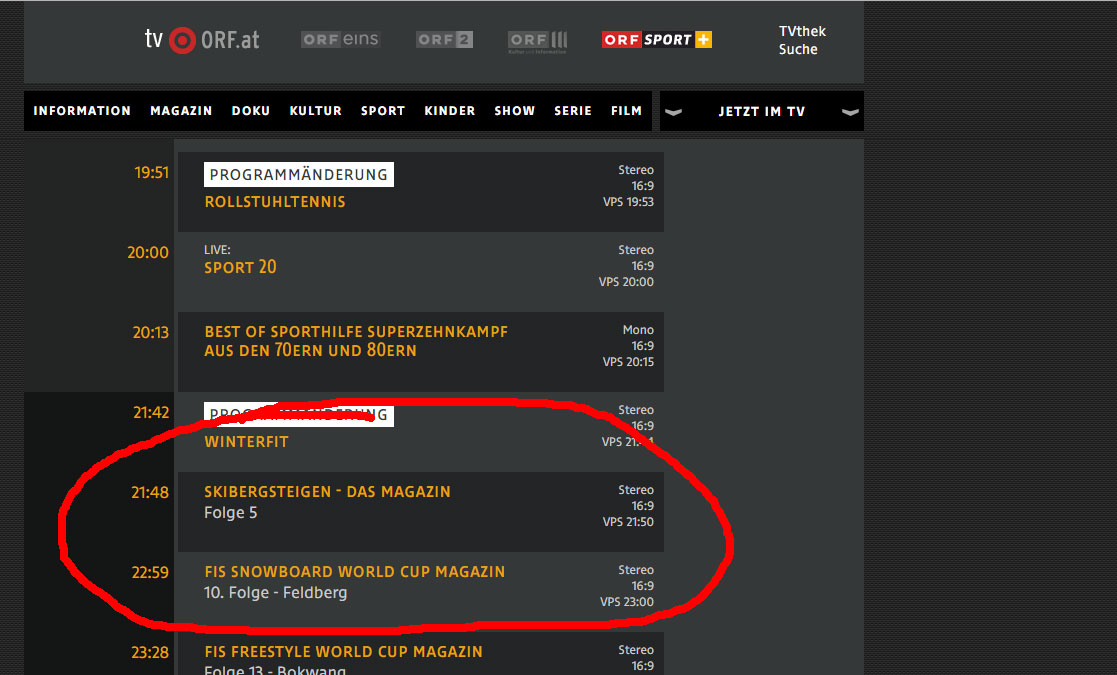Viewport: 1117px width, 675px height.
Task: Open FIS Snowboard World Cup Magazin programme
Action: (x=355, y=572)
